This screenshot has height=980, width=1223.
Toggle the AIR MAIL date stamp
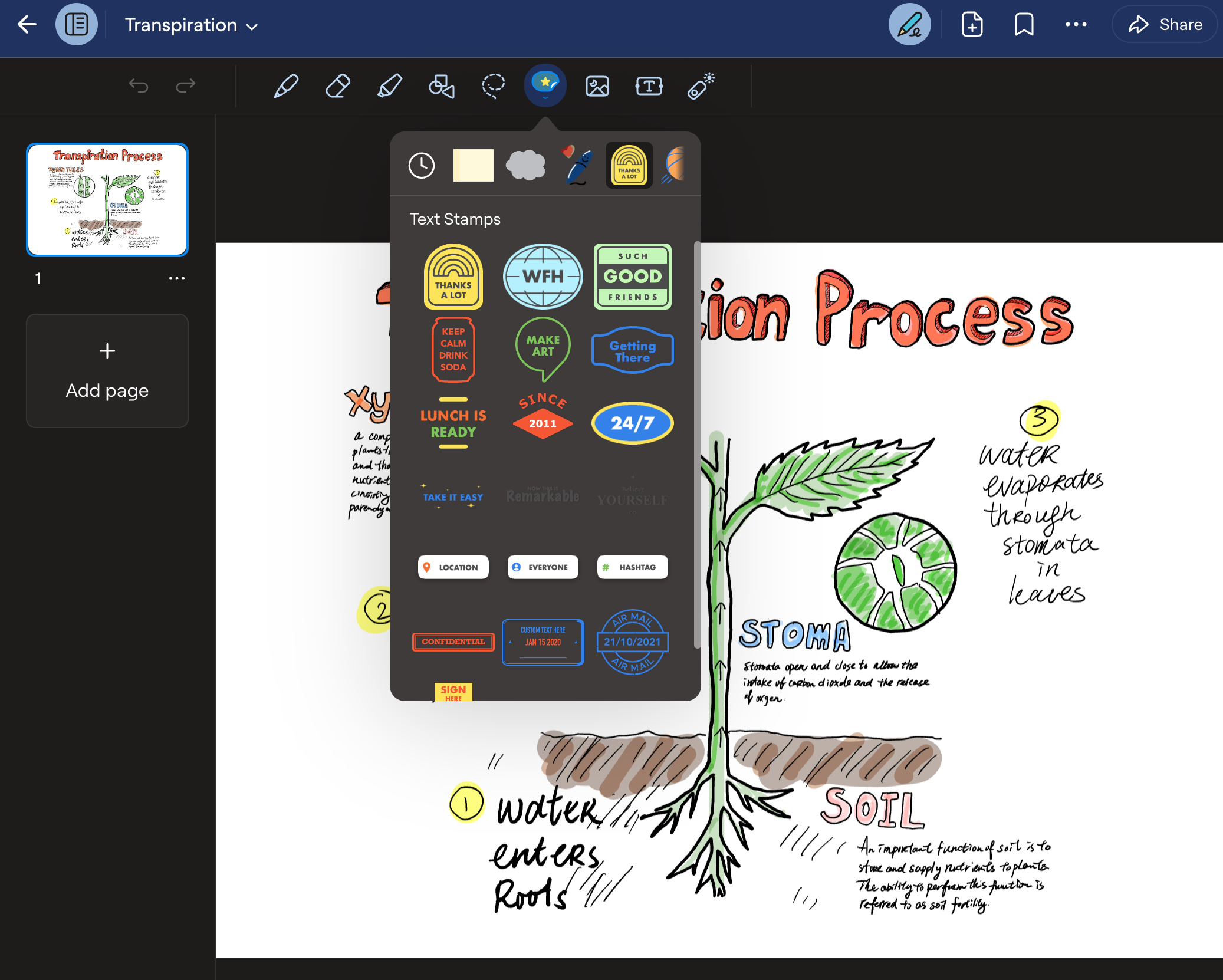click(632, 640)
